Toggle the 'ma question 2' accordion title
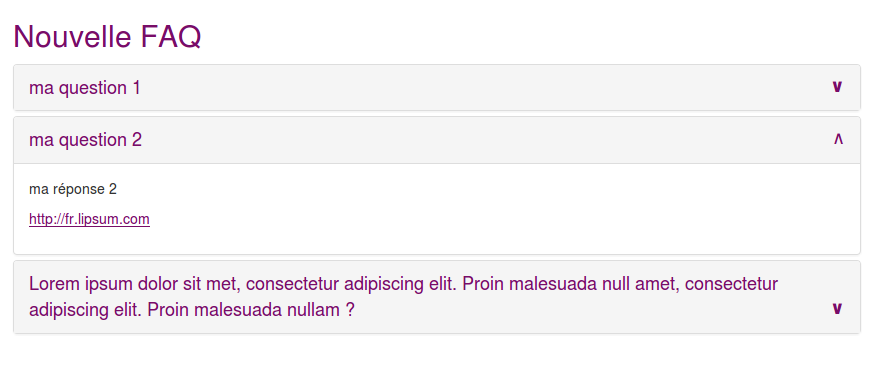 coord(85,140)
